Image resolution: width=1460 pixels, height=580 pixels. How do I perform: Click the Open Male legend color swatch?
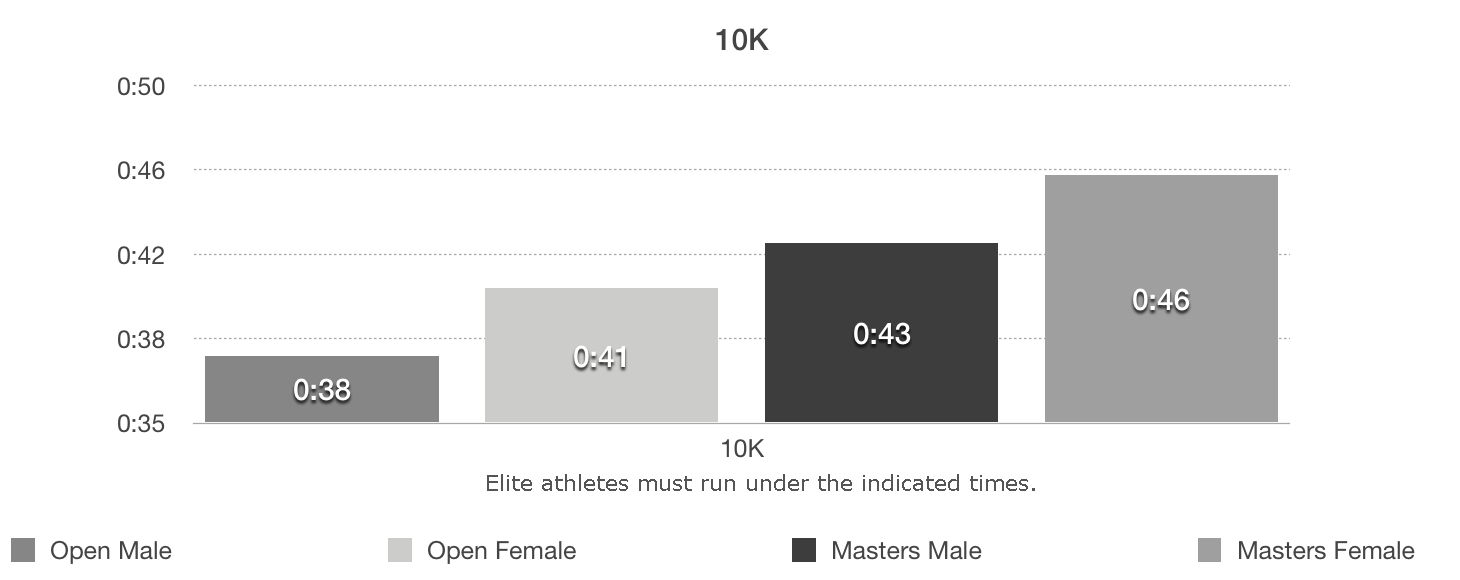click(x=24, y=550)
